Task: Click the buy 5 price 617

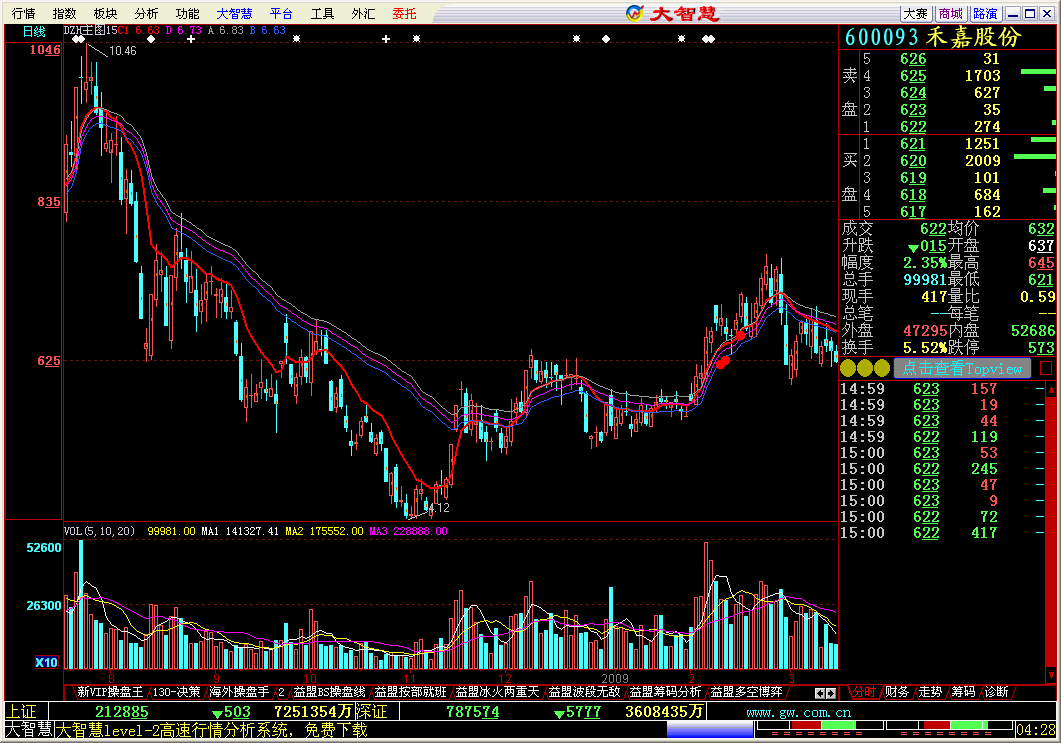Action: pos(913,212)
